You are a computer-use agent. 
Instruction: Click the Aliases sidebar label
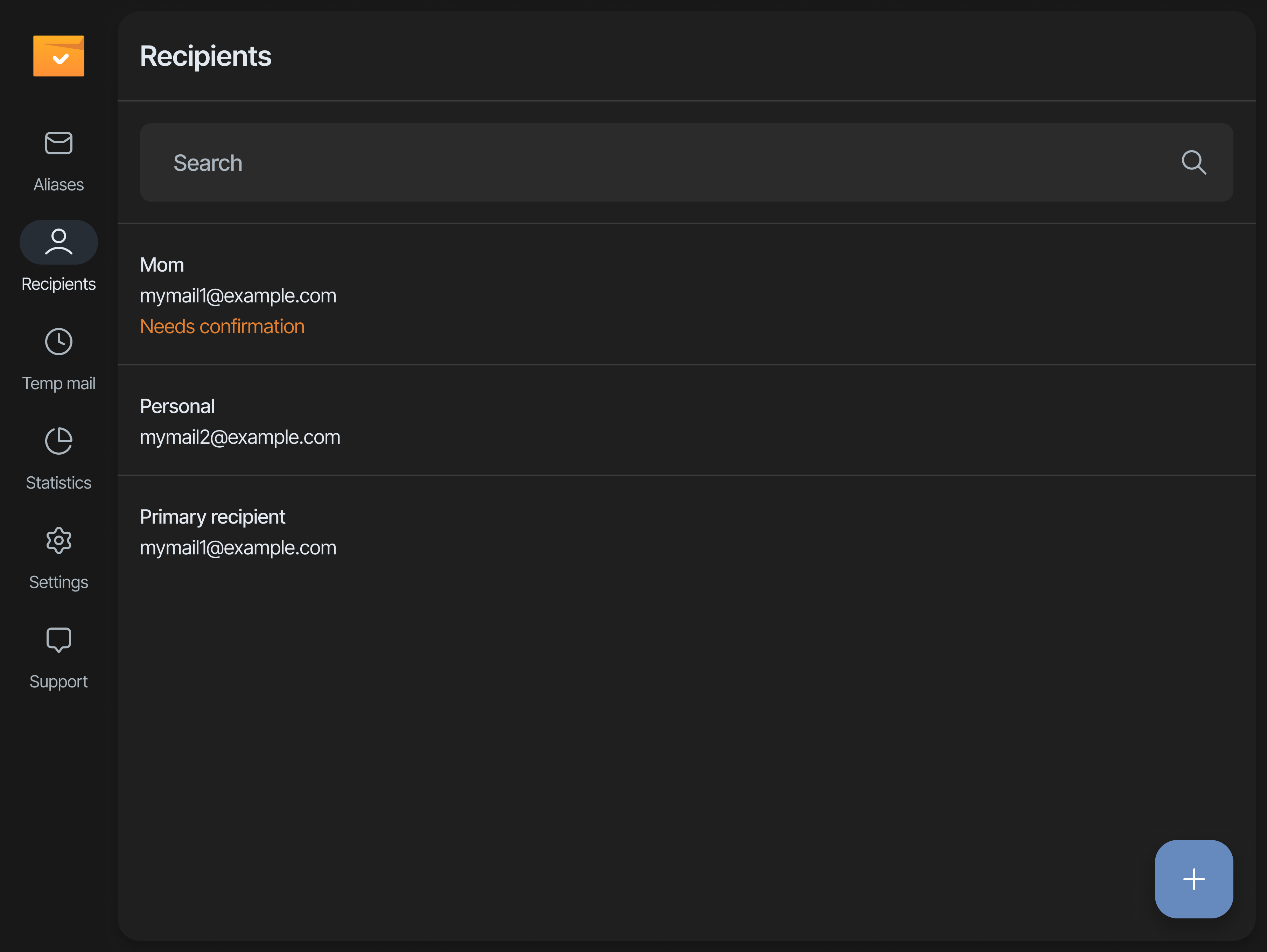(x=58, y=185)
